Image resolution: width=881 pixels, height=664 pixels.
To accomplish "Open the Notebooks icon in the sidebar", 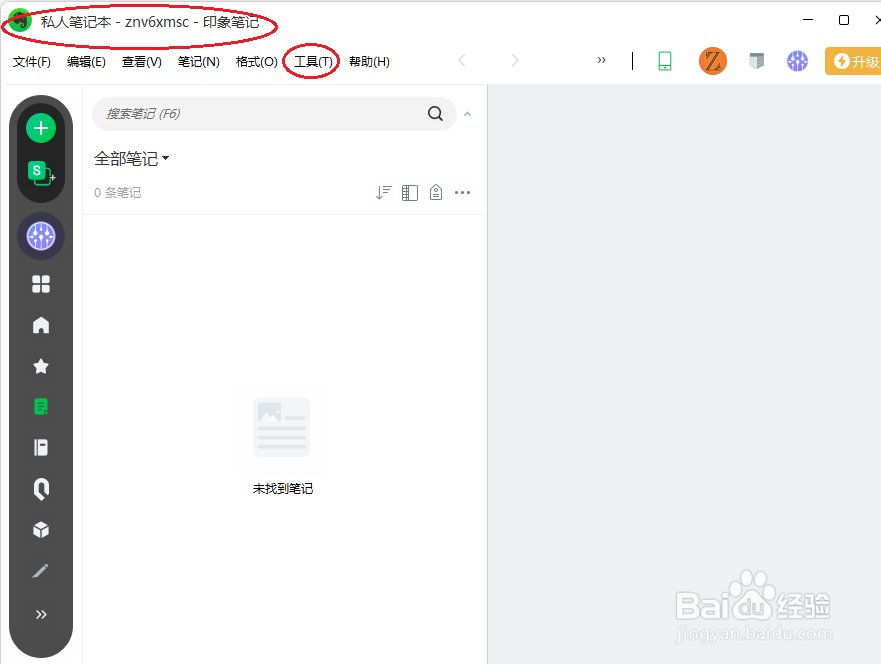I will tap(40, 447).
